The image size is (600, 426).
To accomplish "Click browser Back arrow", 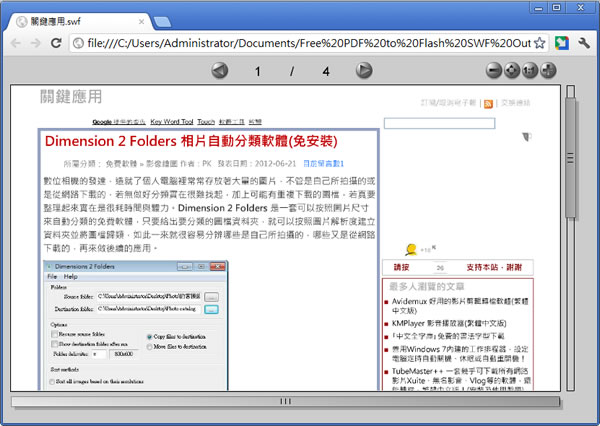I will tap(16, 43).
